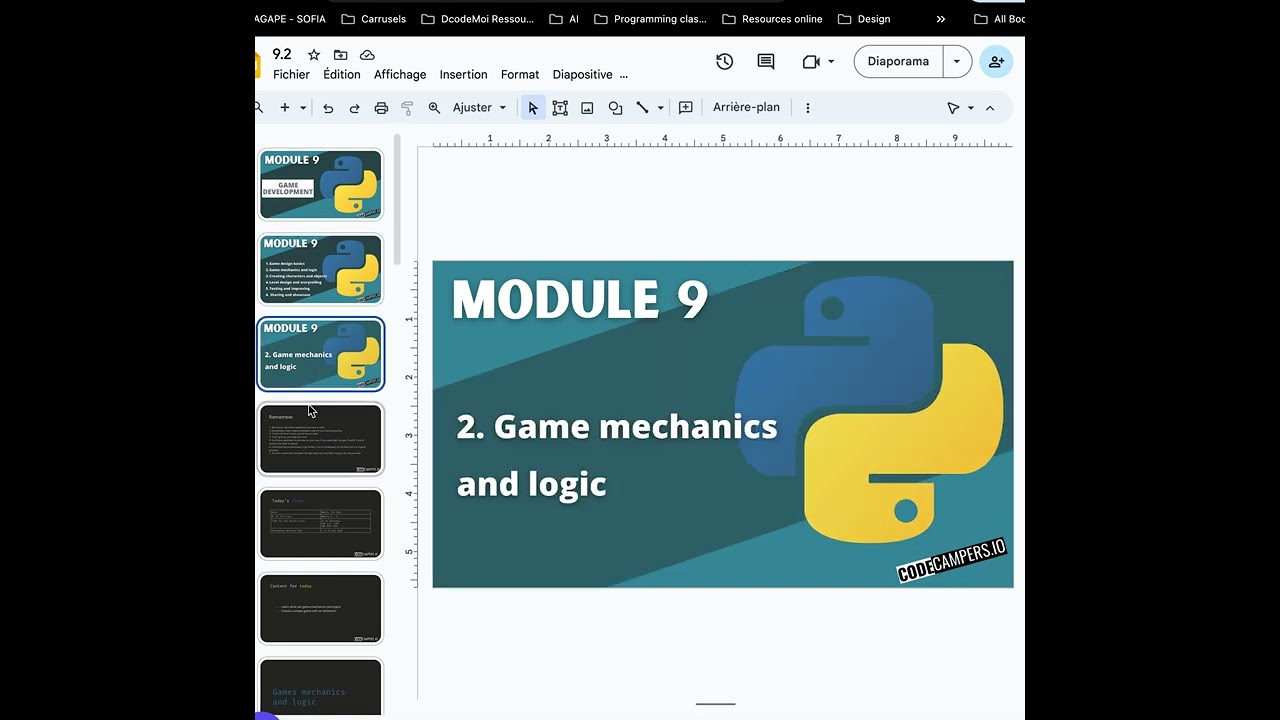Open the DcodeMoi Ressou... bookmark folder

(x=478, y=19)
